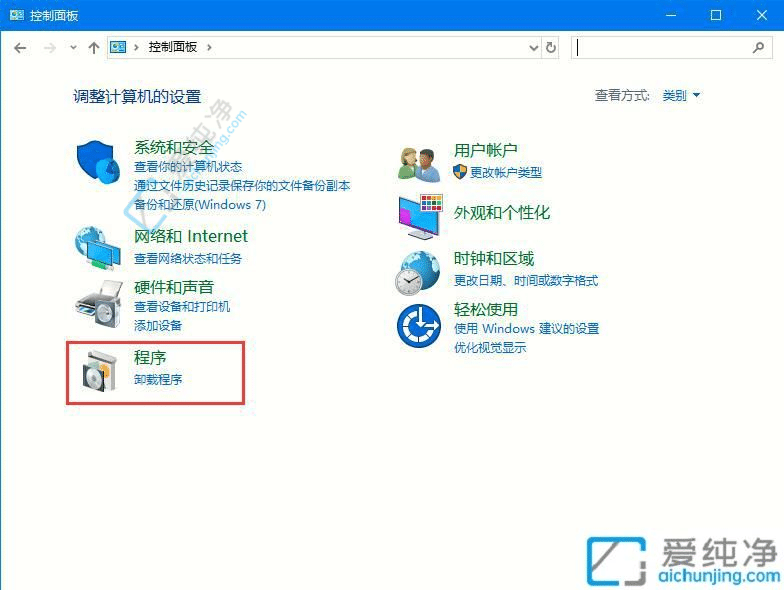
Task: Open 硬件和声音 category heading
Action: [x=174, y=287]
